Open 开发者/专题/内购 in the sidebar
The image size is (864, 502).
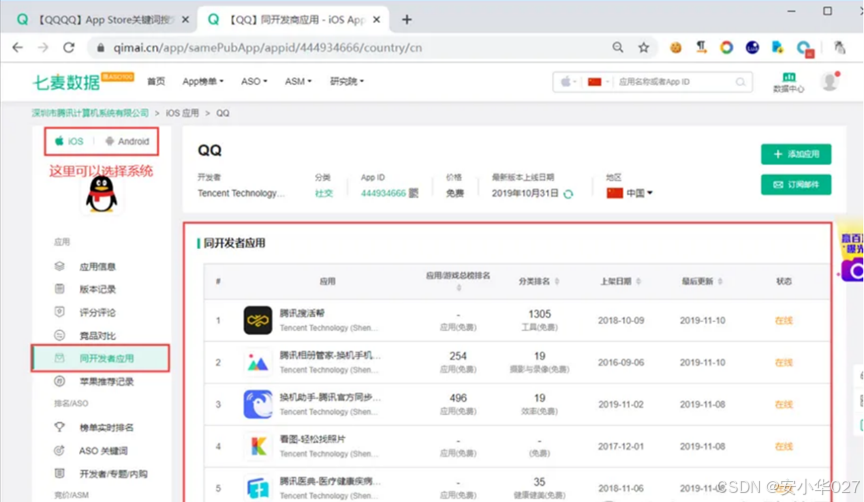(x=101, y=474)
